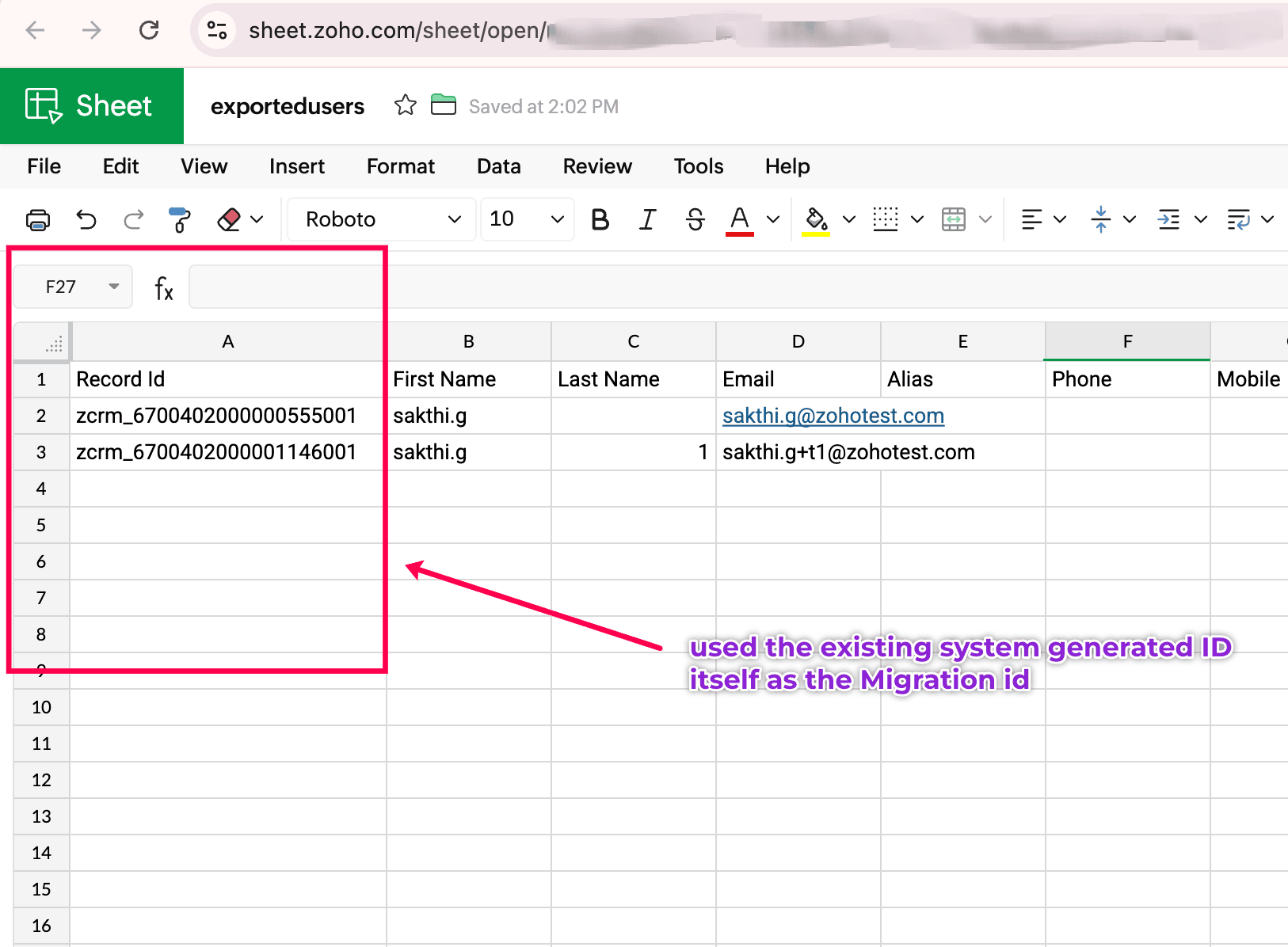Expand the indent dropdown arrow
1288x947 pixels.
pyautogui.click(x=1201, y=219)
